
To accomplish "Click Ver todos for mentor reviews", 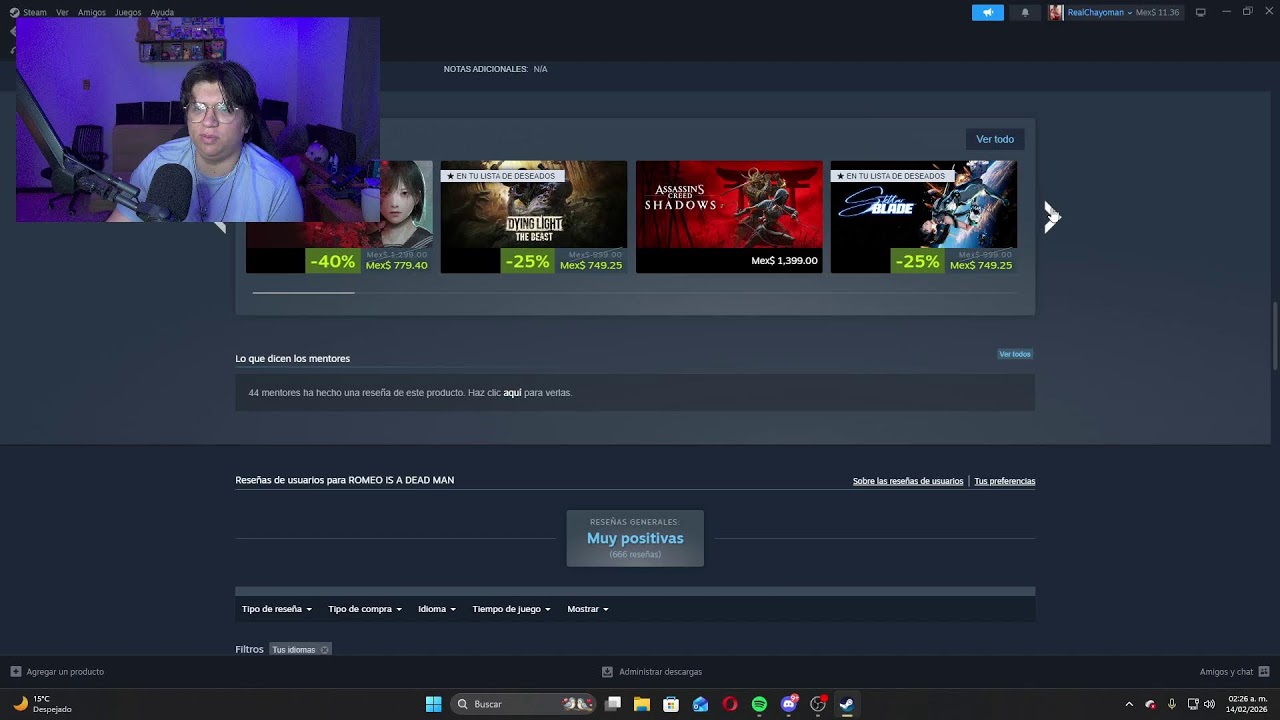I will [1015, 354].
